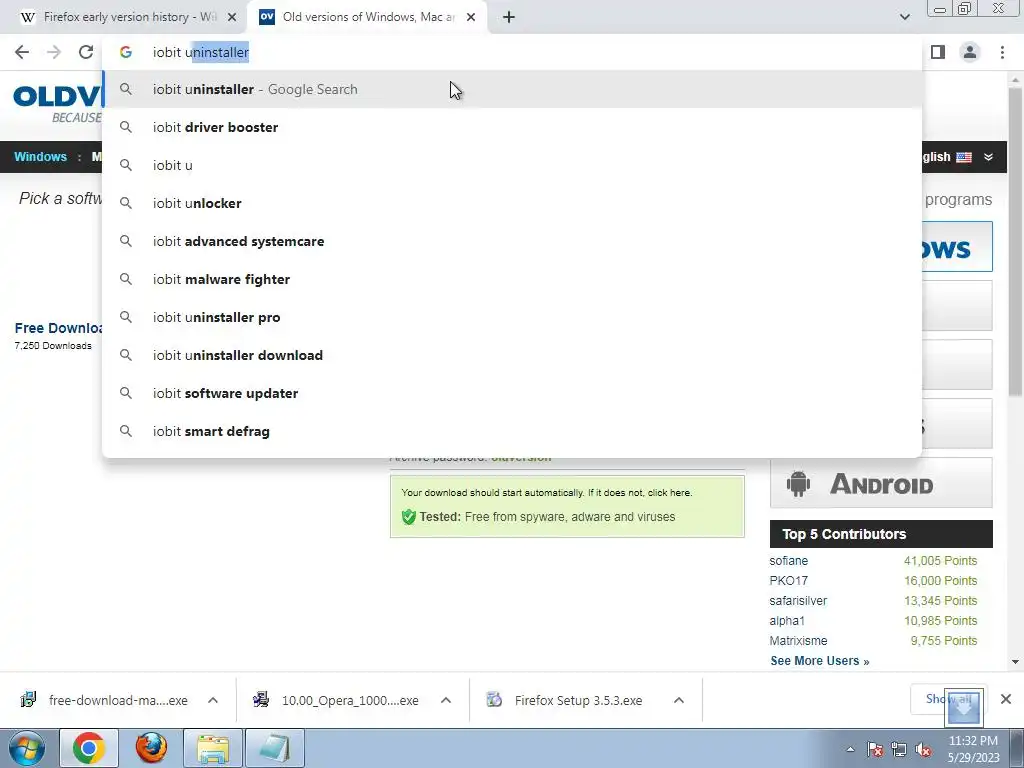Reload the current page
Screen dimensions: 1024x768
pyautogui.click(x=86, y=52)
